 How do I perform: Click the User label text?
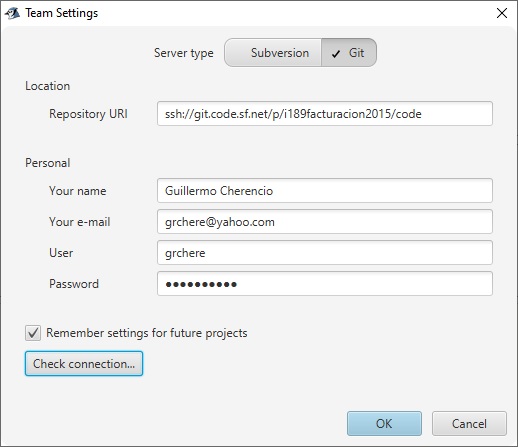[61, 253]
